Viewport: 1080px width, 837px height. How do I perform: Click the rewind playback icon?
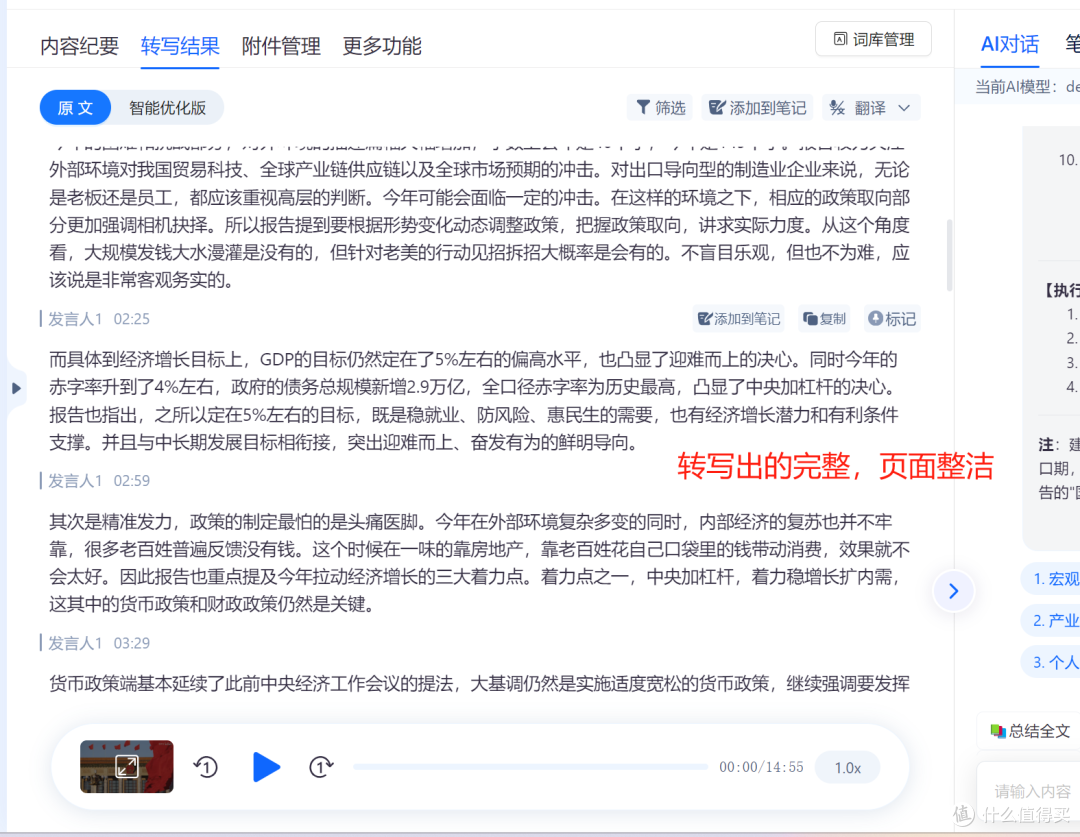click(x=205, y=767)
